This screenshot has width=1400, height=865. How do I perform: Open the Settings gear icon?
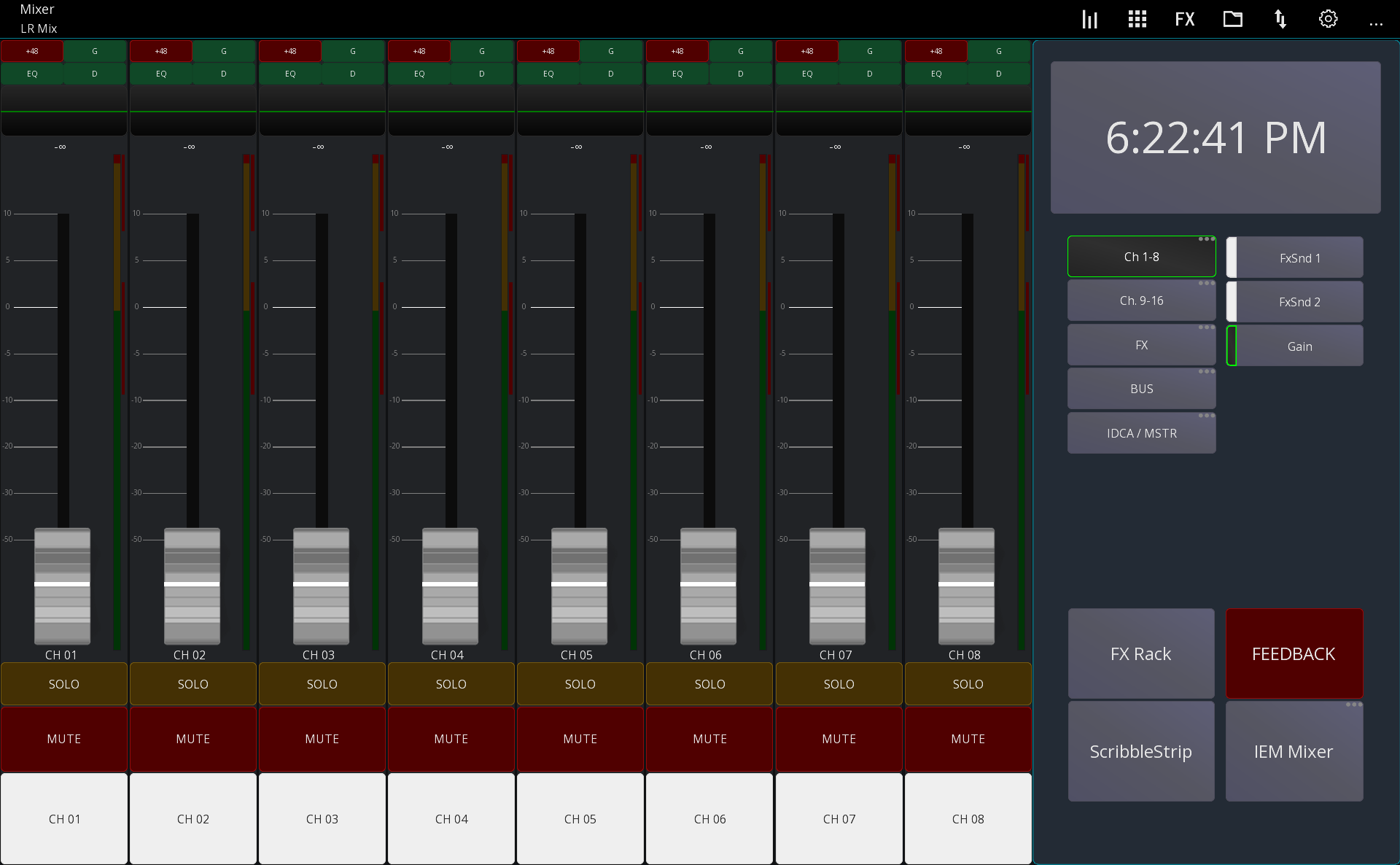pos(1327,18)
